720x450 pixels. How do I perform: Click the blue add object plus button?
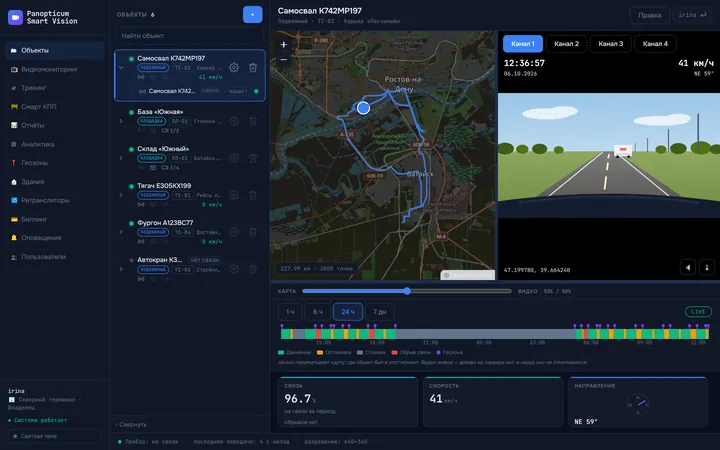(x=253, y=15)
